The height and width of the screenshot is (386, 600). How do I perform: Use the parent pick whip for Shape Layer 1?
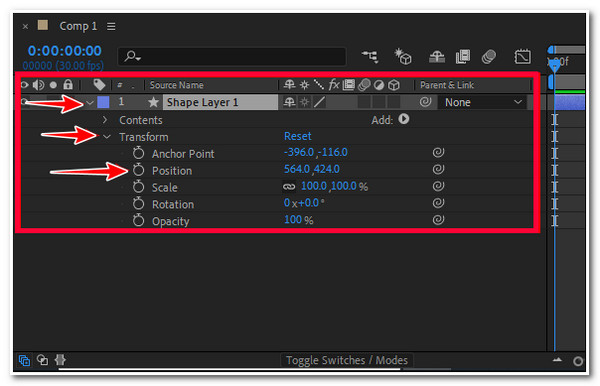(x=425, y=102)
